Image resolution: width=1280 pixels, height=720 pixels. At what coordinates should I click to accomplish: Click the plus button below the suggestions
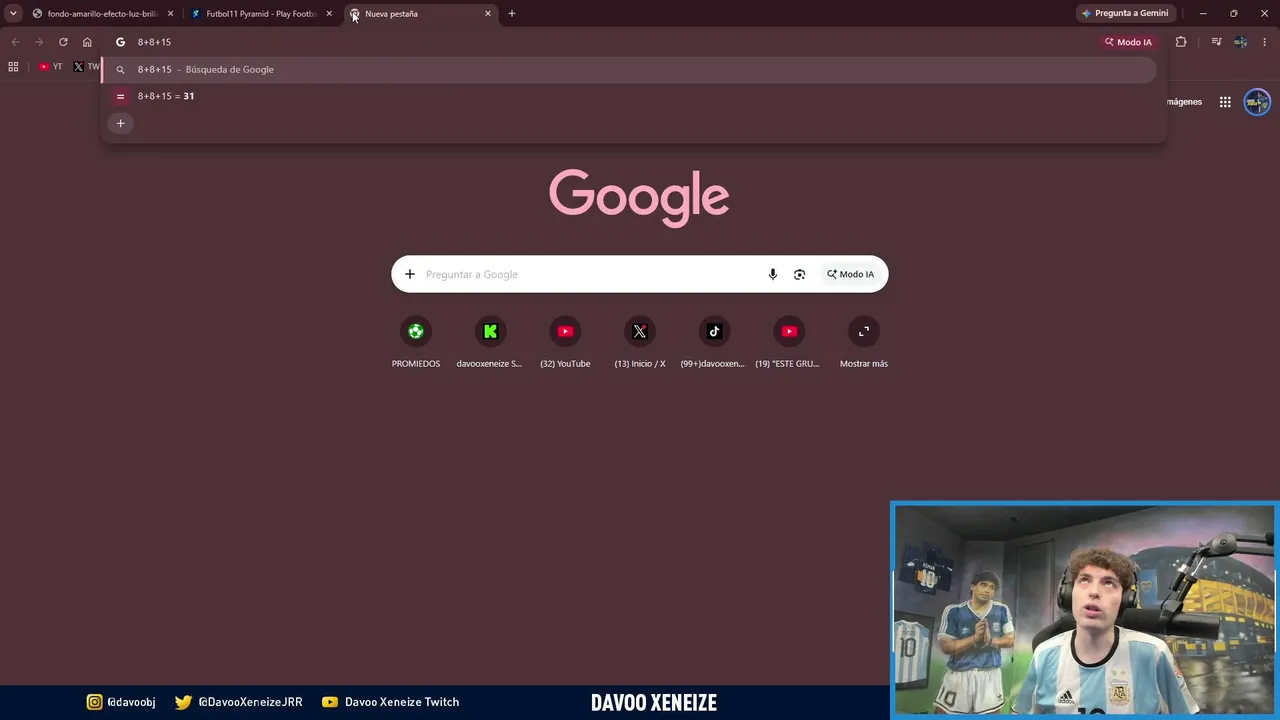pos(120,123)
